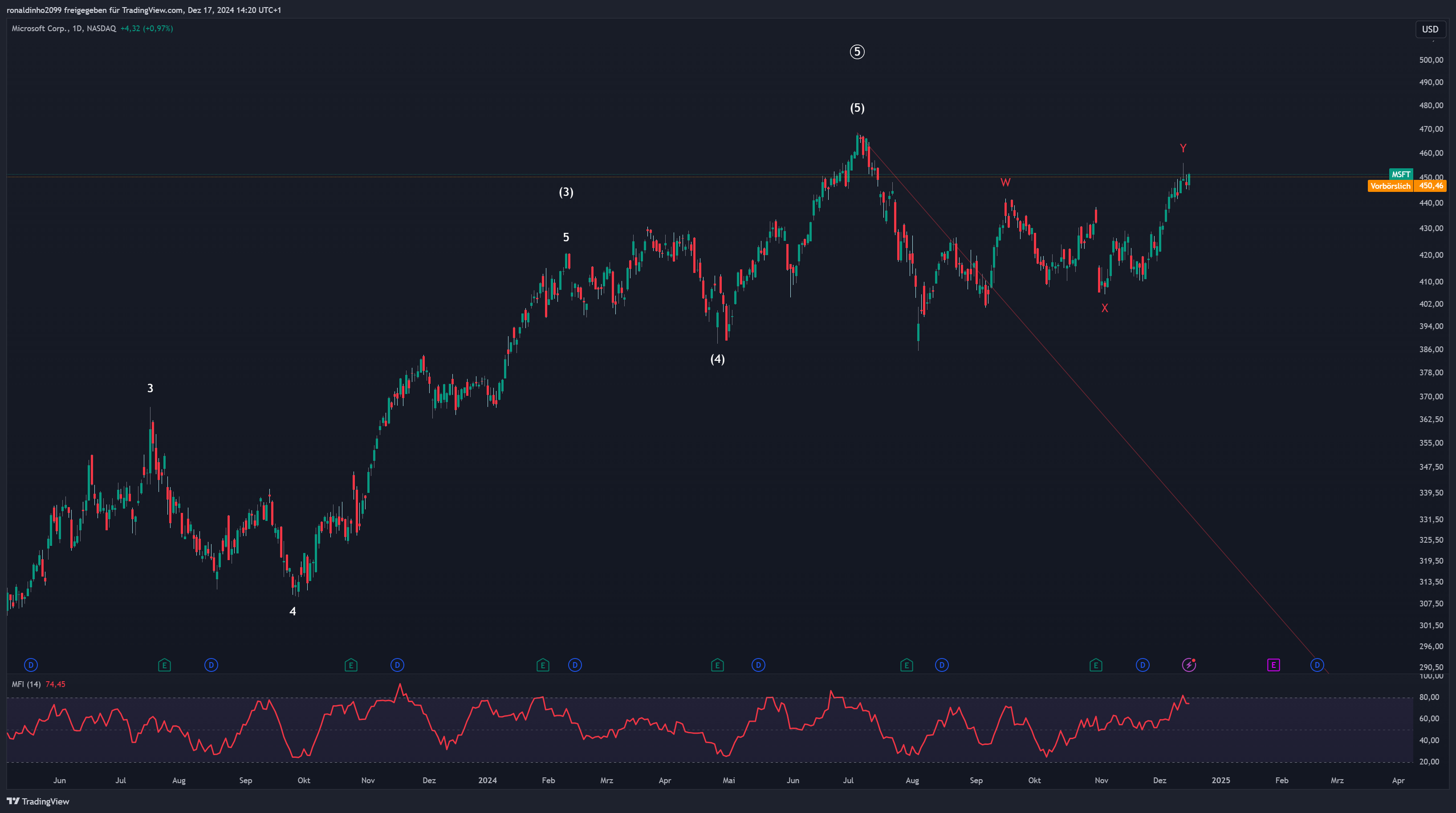Click the TradingView logo
This screenshot has width=1456, height=813.
click(38, 801)
